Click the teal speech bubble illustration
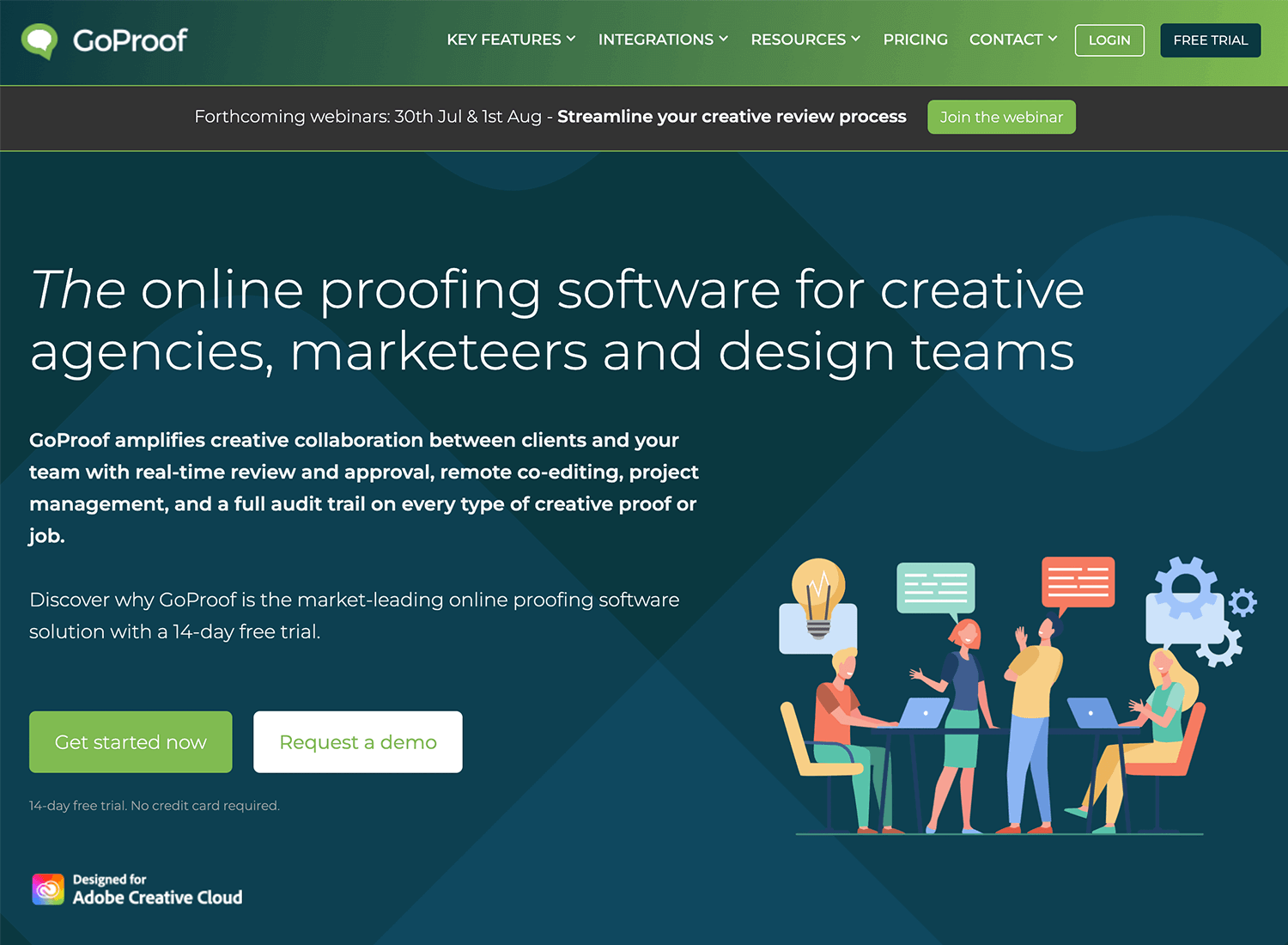 pyautogui.click(x=936, y=591)
